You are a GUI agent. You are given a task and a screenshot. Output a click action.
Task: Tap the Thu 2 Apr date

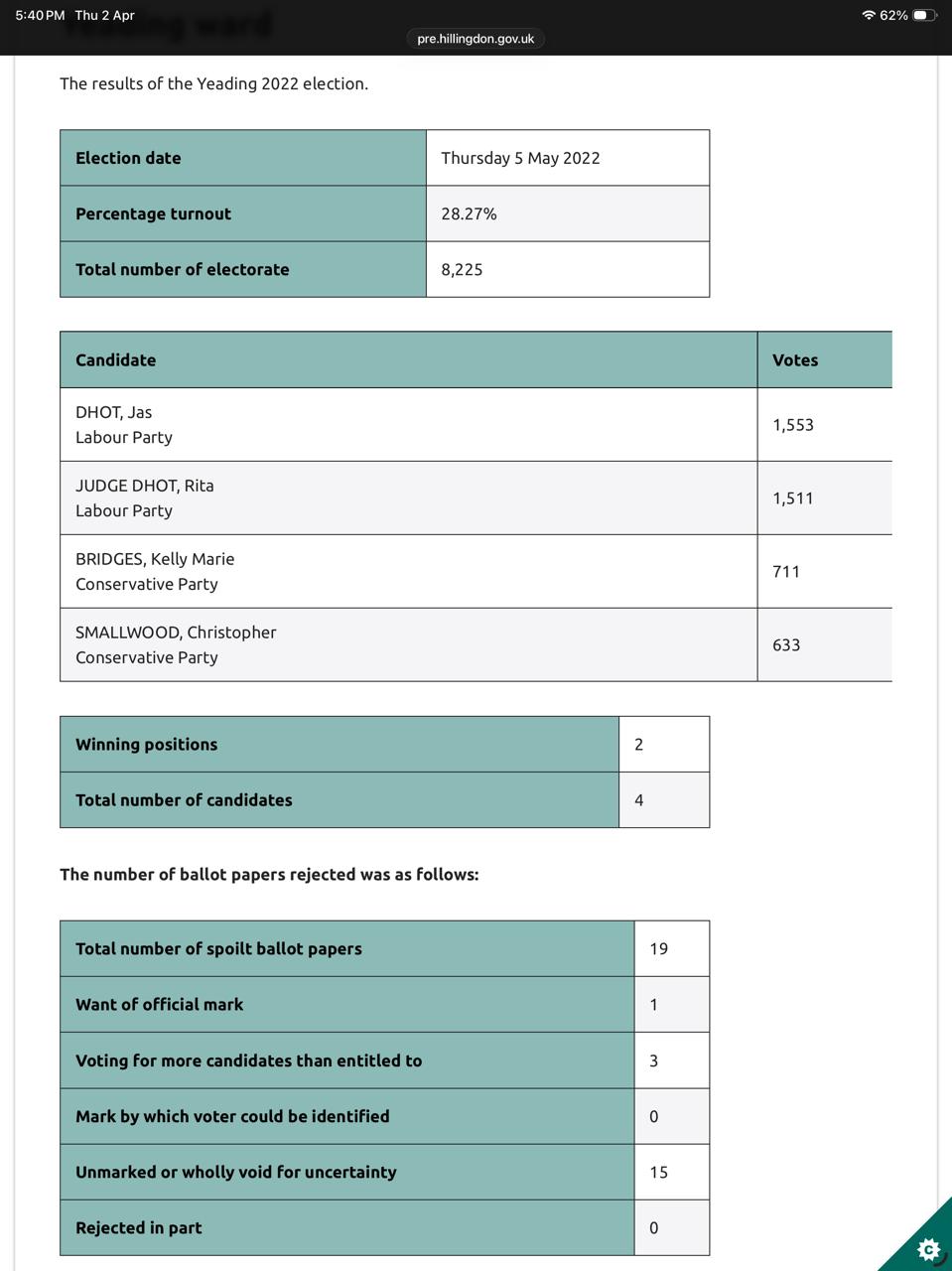click(104, 15)
